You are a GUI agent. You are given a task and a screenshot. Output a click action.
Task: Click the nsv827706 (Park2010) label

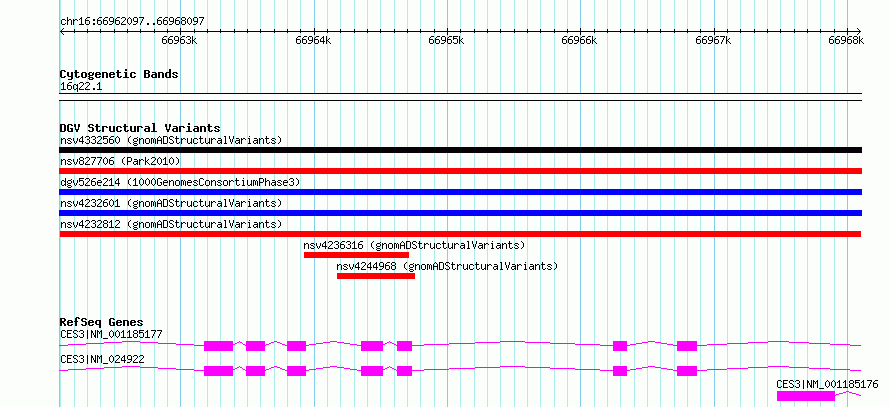120,162
